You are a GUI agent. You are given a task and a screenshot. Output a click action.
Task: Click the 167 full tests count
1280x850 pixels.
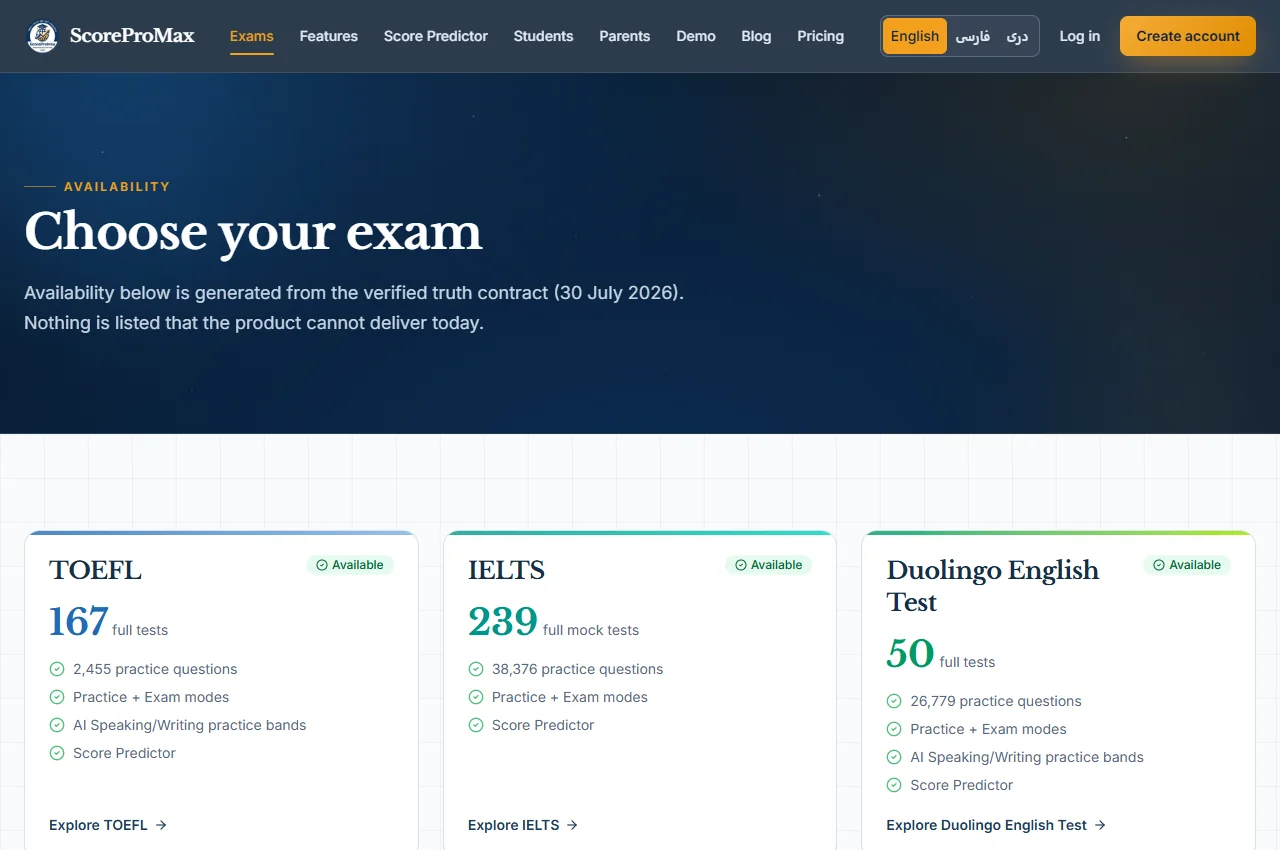coord(108,622)
